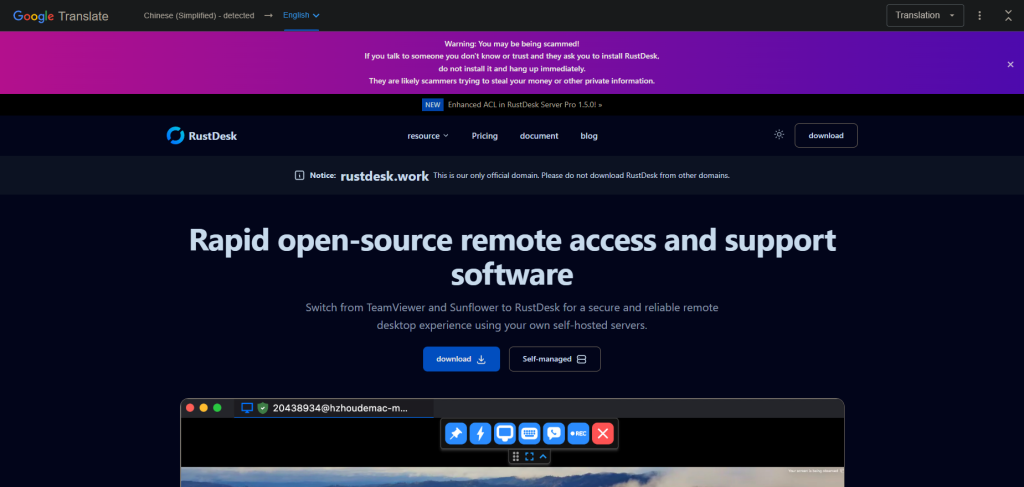
Task: Click the yellow macOS minimize dot in demo window
Action: (x=204, y=407)
